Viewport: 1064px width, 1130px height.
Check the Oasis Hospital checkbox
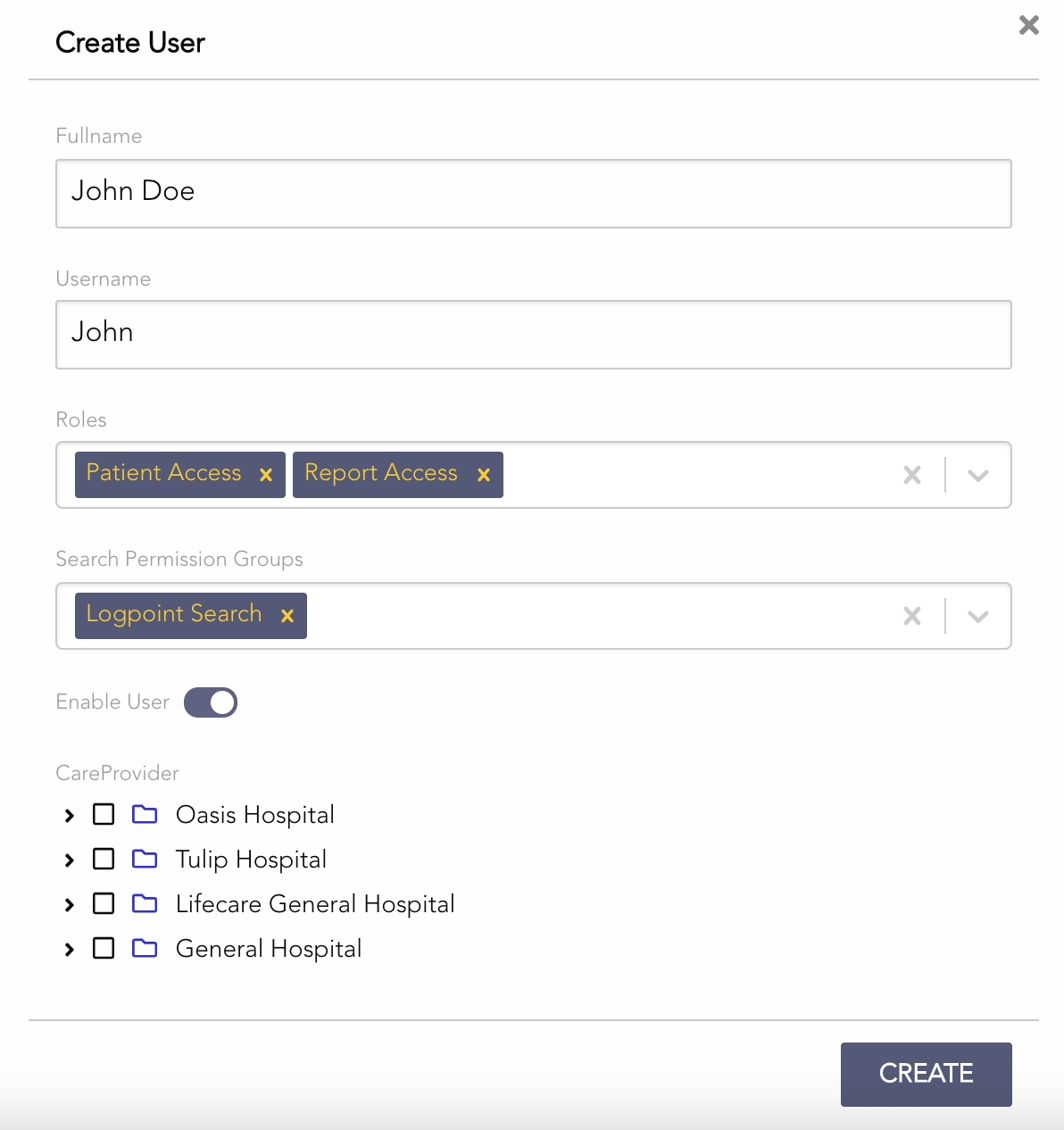(x=104, y=814)
